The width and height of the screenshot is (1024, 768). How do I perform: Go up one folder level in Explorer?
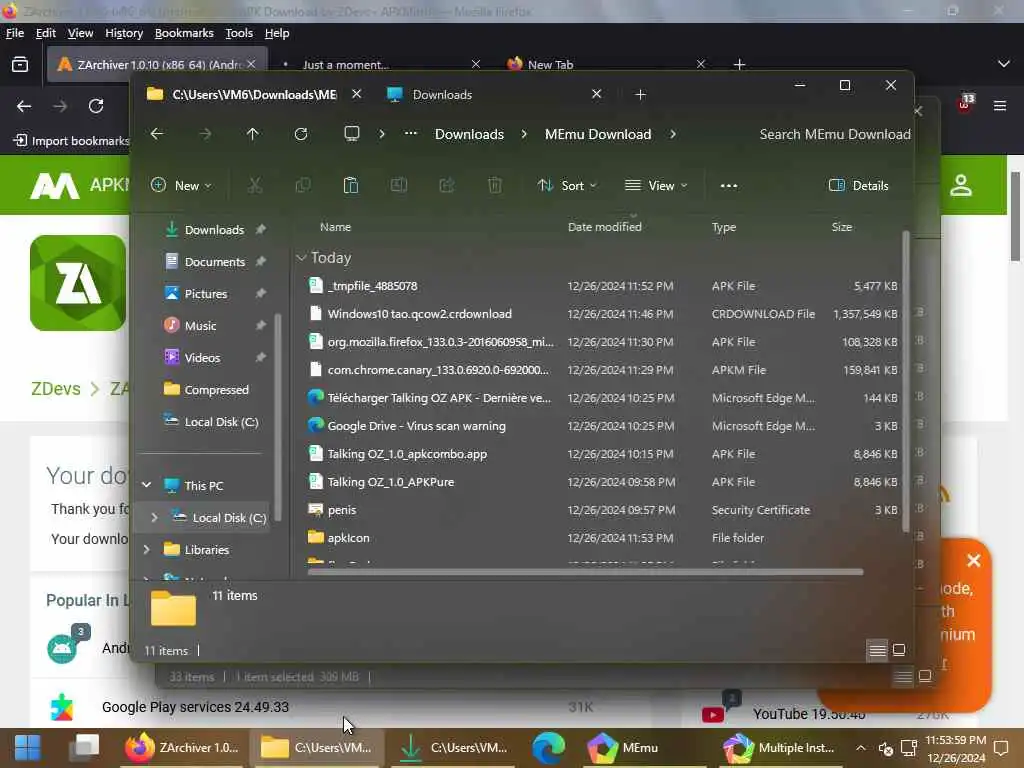[253, 134]
